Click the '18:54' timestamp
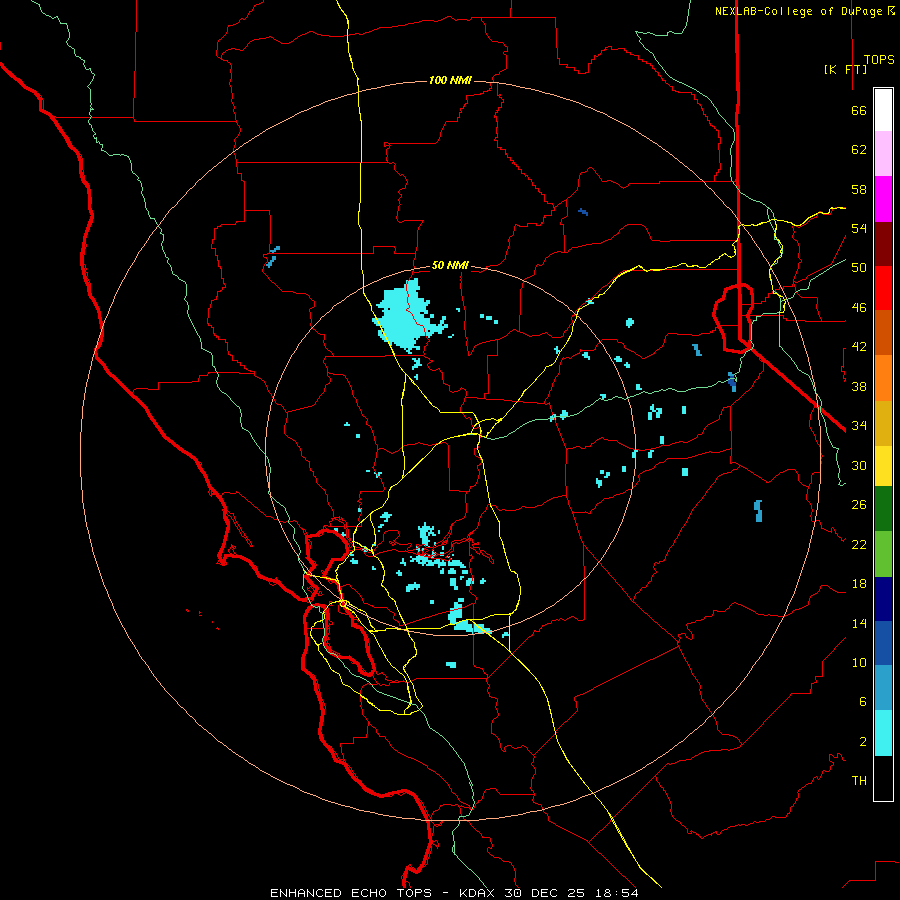Viewport: 900px width, 900px height. (615, 893)
